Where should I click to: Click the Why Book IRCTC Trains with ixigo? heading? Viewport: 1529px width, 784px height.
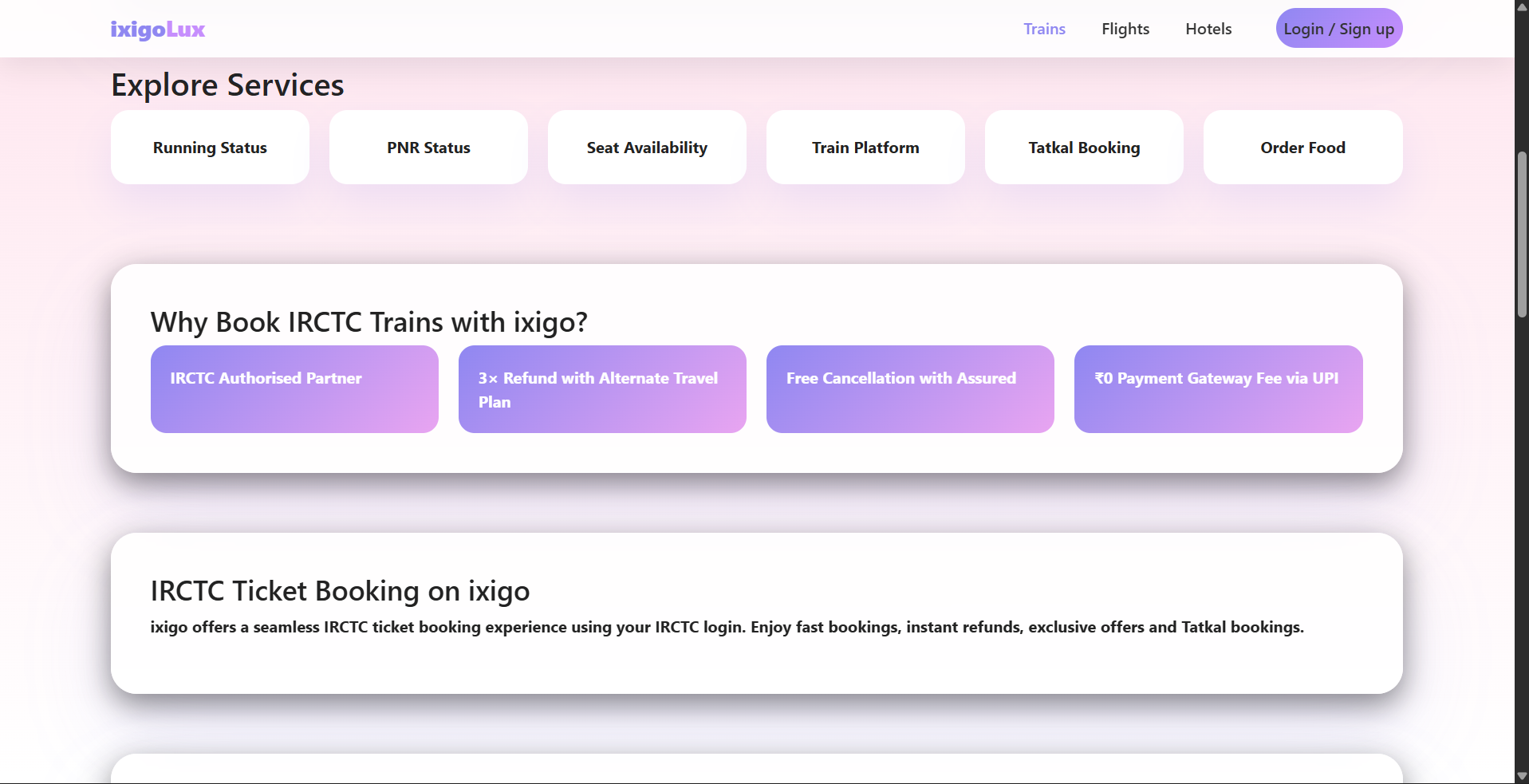pos(368,322)
